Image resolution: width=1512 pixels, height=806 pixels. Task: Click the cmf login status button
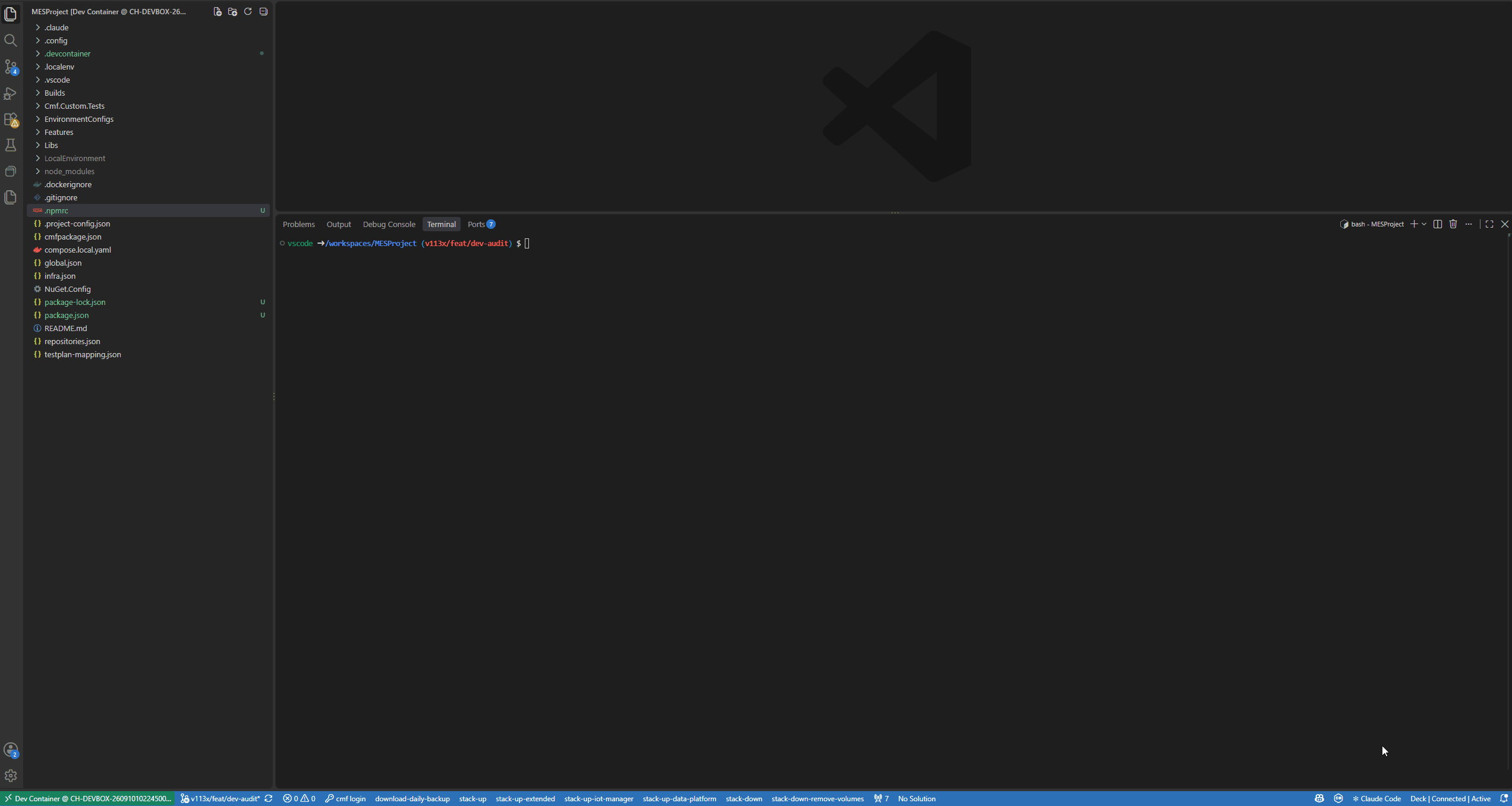tap(345, 798)
